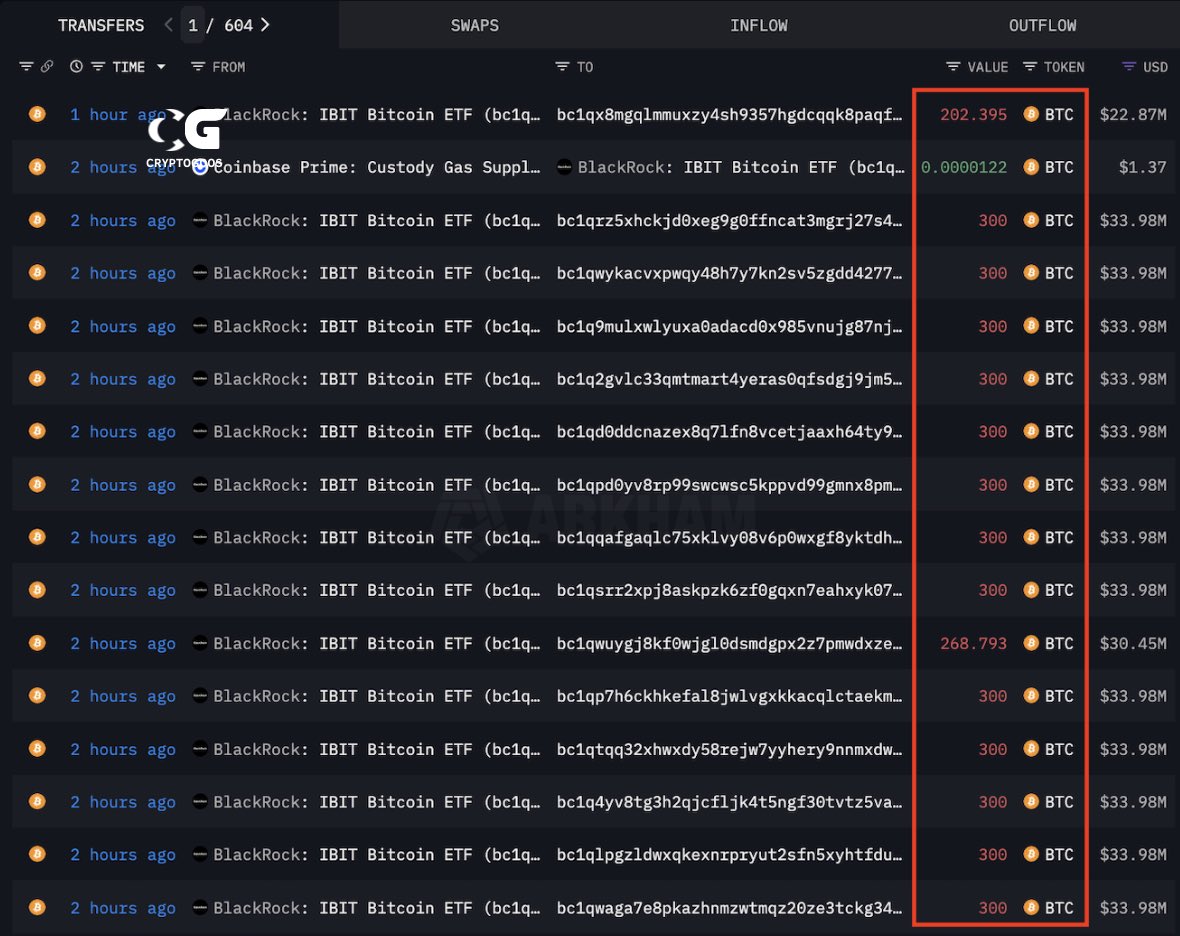Click Bitcoin chain icon in bc1qpd0yv8rp row
The width and height of the screenshot is (1180, 936).
click(x=37, y=485)
